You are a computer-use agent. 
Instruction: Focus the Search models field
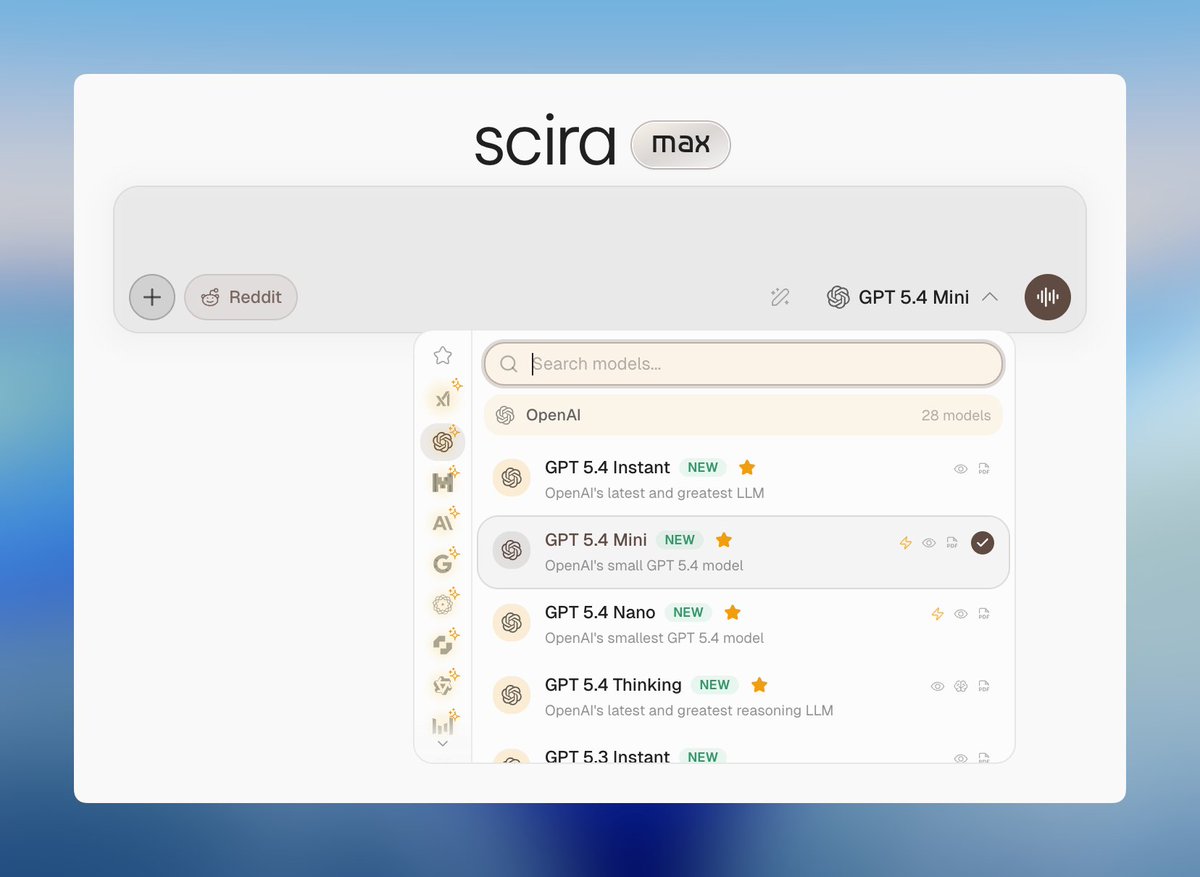743,364
